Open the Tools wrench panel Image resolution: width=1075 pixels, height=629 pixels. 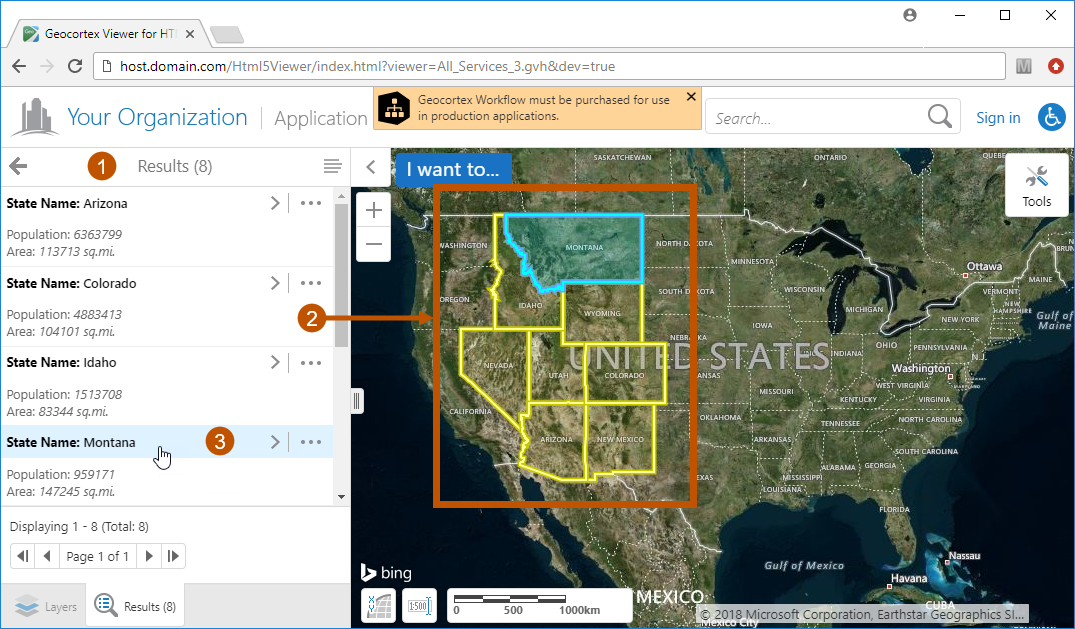click(x=1036, y=185)
